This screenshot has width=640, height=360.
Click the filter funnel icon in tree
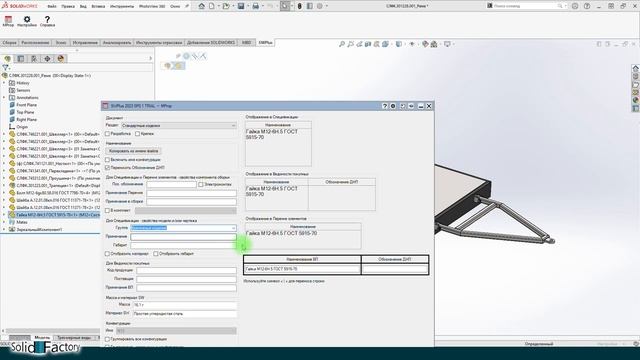[5, 68]
